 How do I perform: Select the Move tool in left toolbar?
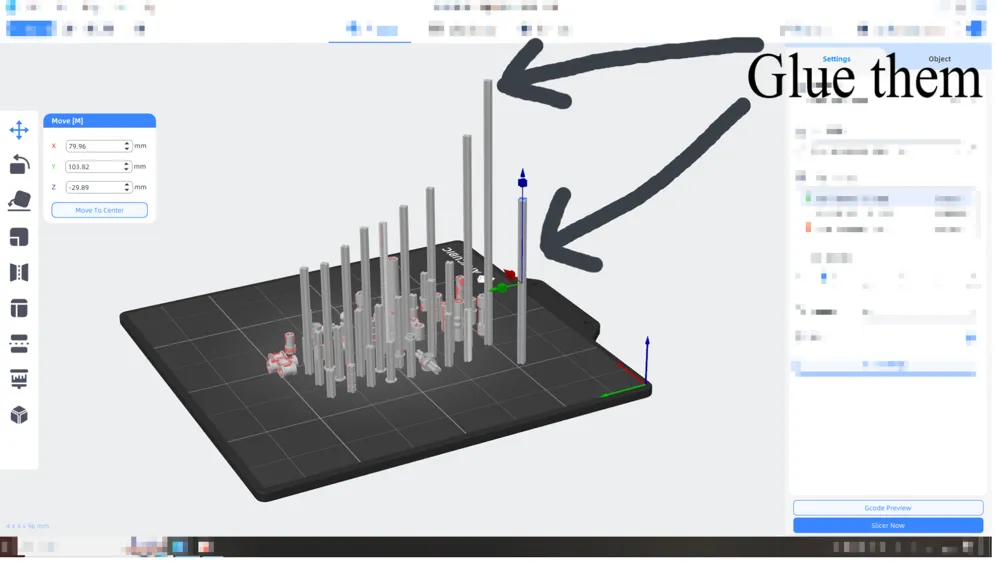19,131
